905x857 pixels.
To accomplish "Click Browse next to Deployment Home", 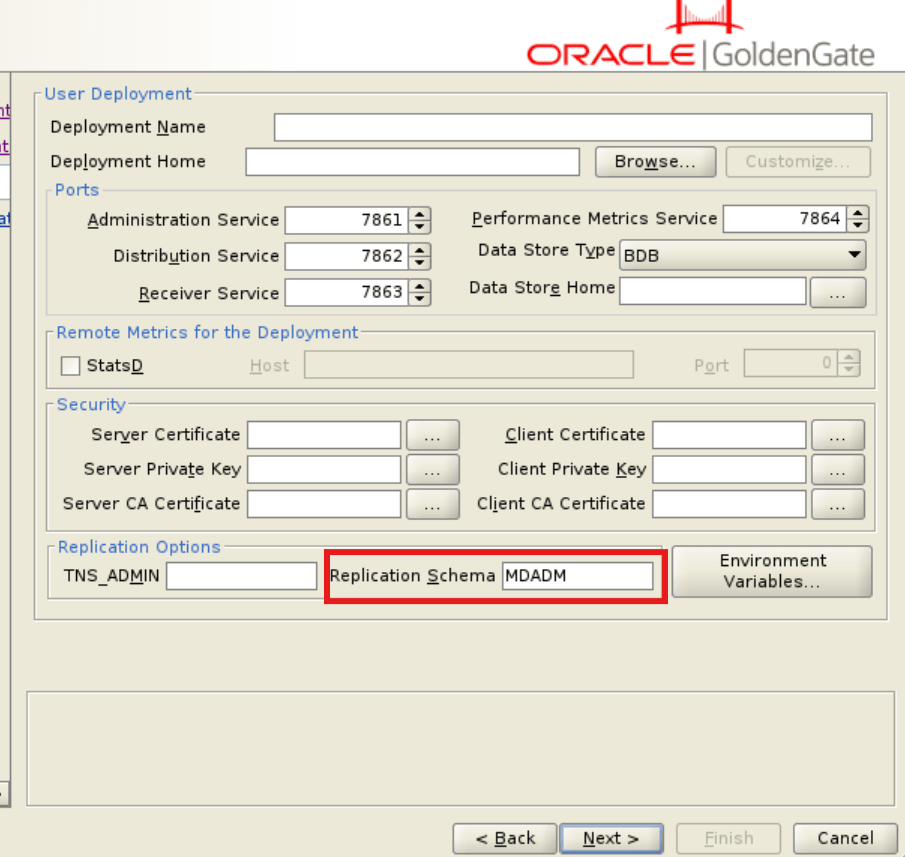I will (x=655, y=161).
